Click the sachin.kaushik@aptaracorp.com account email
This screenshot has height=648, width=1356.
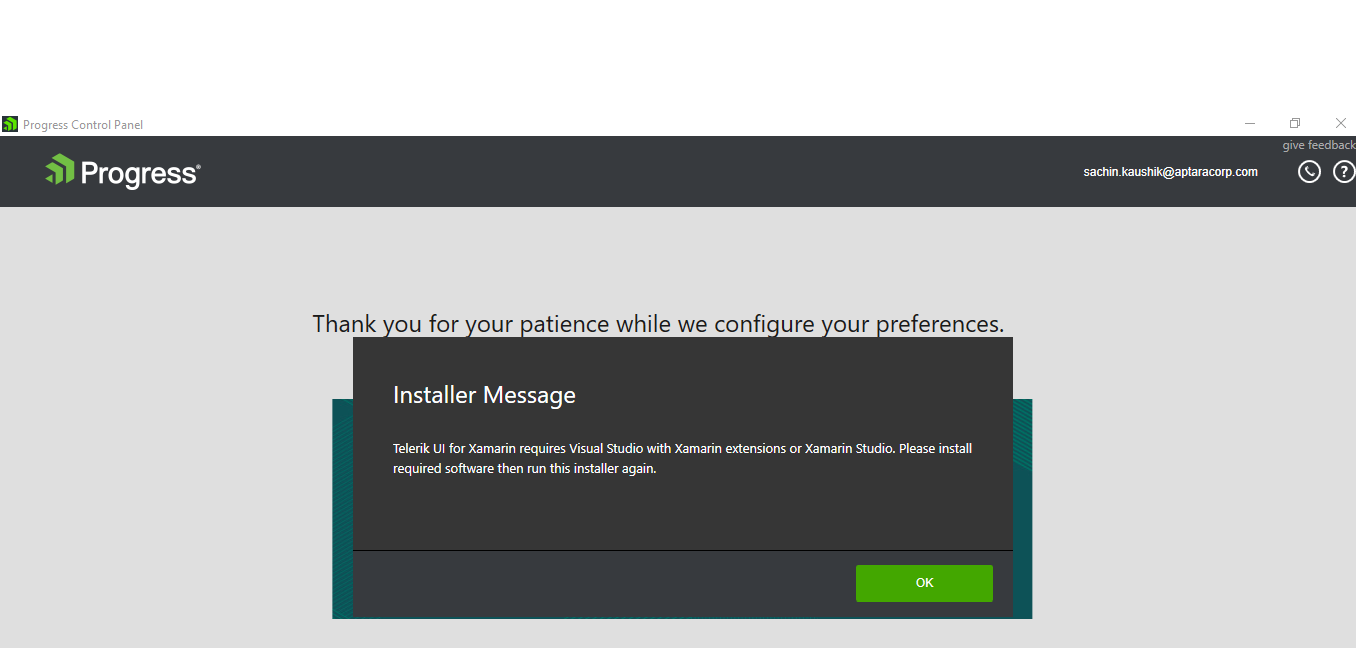pyautogui.click(x=1170, y=172)
